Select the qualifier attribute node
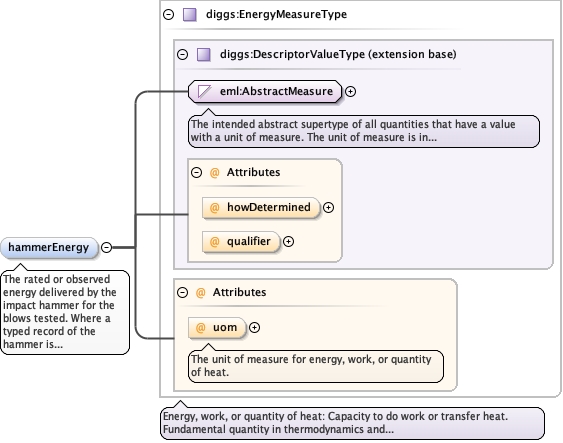 241,242
